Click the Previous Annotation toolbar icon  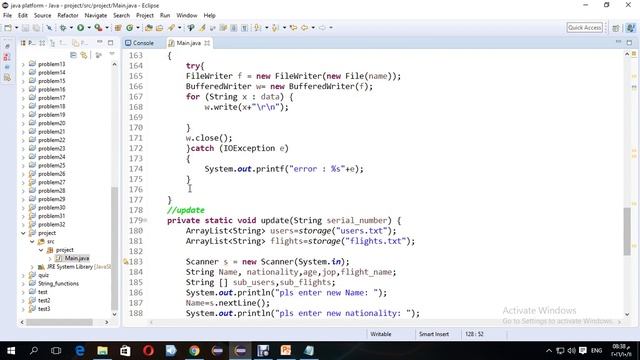[x=275, y=28]
